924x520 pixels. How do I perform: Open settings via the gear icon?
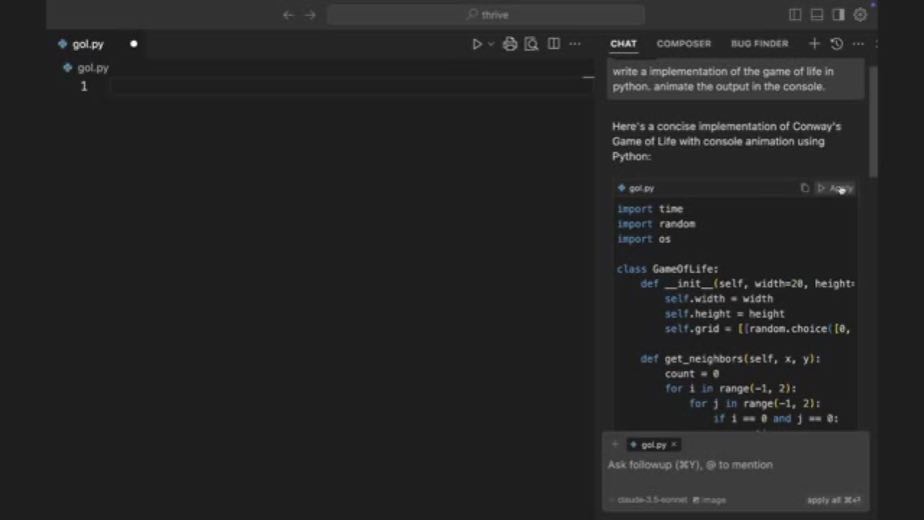click(x=860, y=15)
